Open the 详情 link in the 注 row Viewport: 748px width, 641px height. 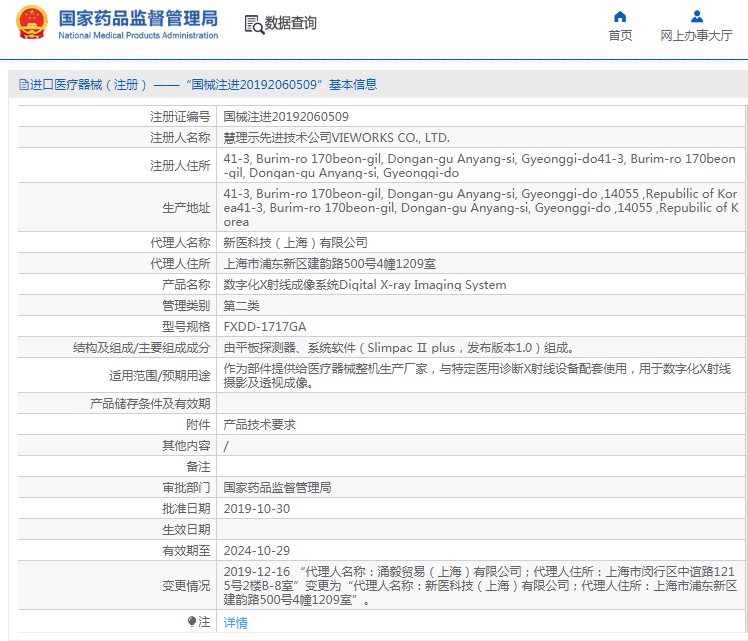click(235, 622)
